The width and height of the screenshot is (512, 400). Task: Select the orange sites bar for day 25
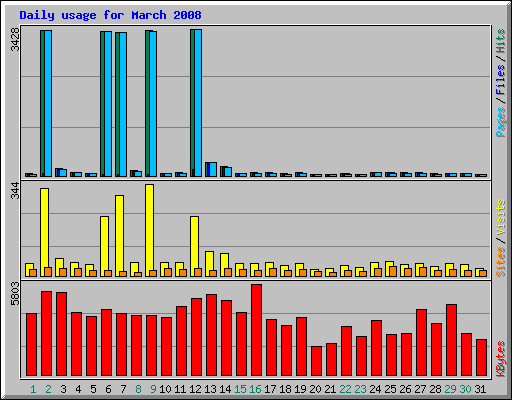tap(393, 271)
